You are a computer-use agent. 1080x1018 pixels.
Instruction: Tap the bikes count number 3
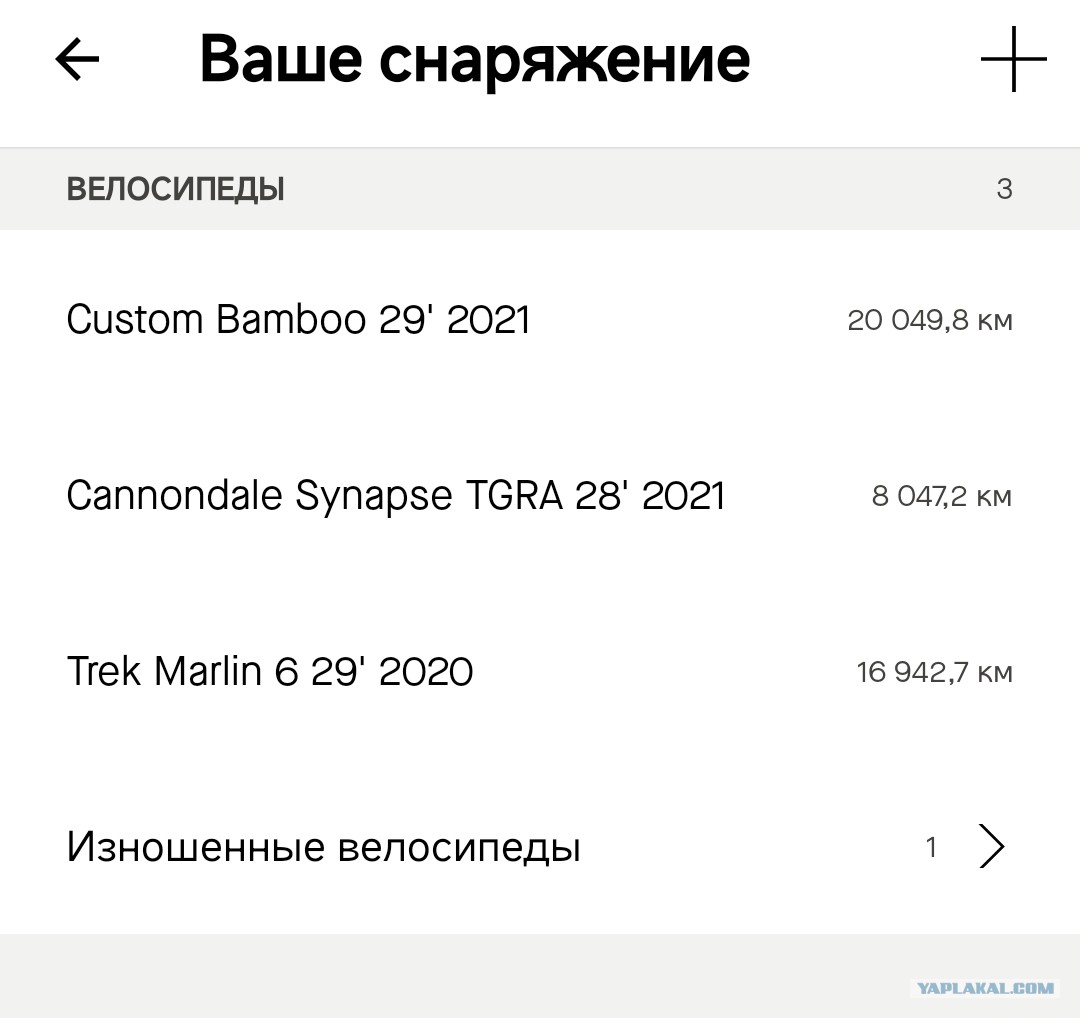(1004, 189)
